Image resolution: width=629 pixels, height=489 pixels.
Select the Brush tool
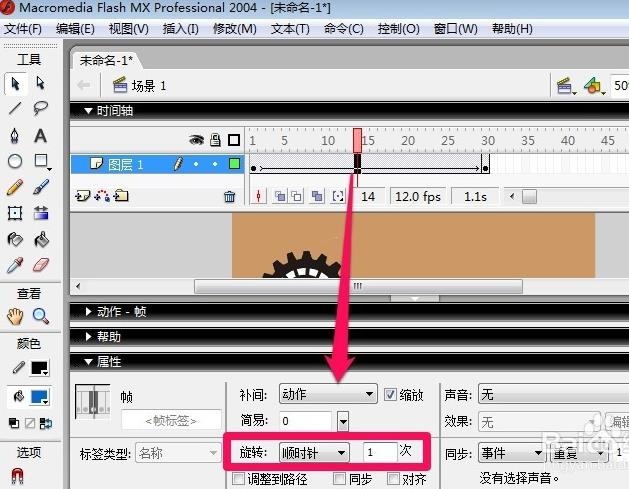pyautogui.click(x=41, y=187)
